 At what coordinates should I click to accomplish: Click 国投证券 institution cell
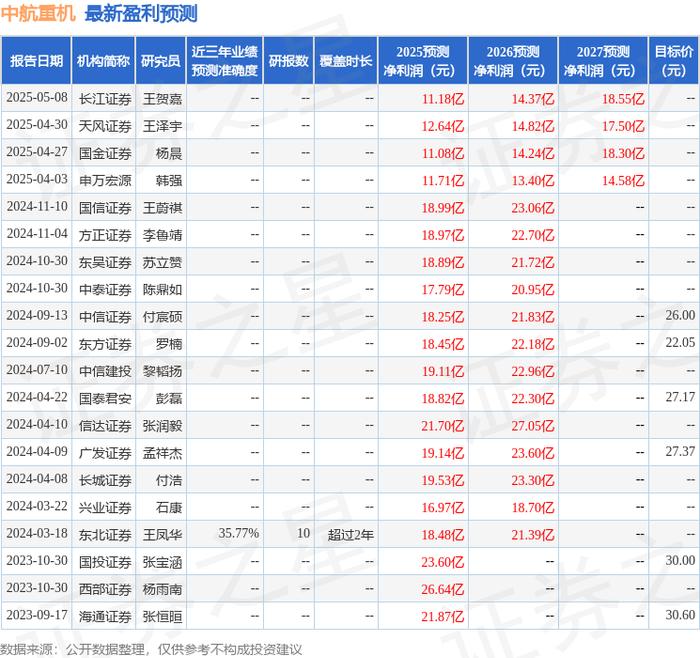click(x=105, y=562)
